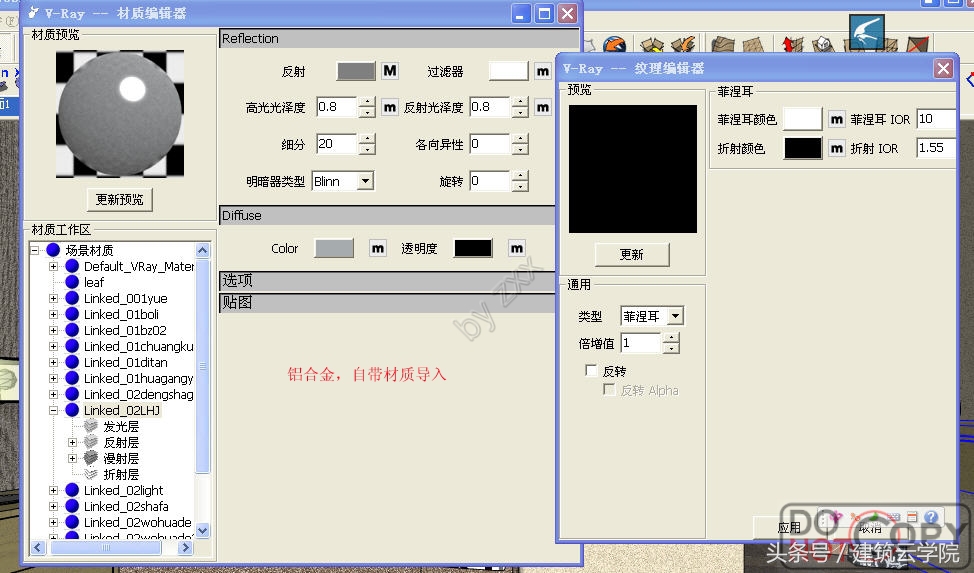Viewport: 974px width, 573px height.
Task: Select Linked_02wohuade material in tree
Action: pos(137,522)
